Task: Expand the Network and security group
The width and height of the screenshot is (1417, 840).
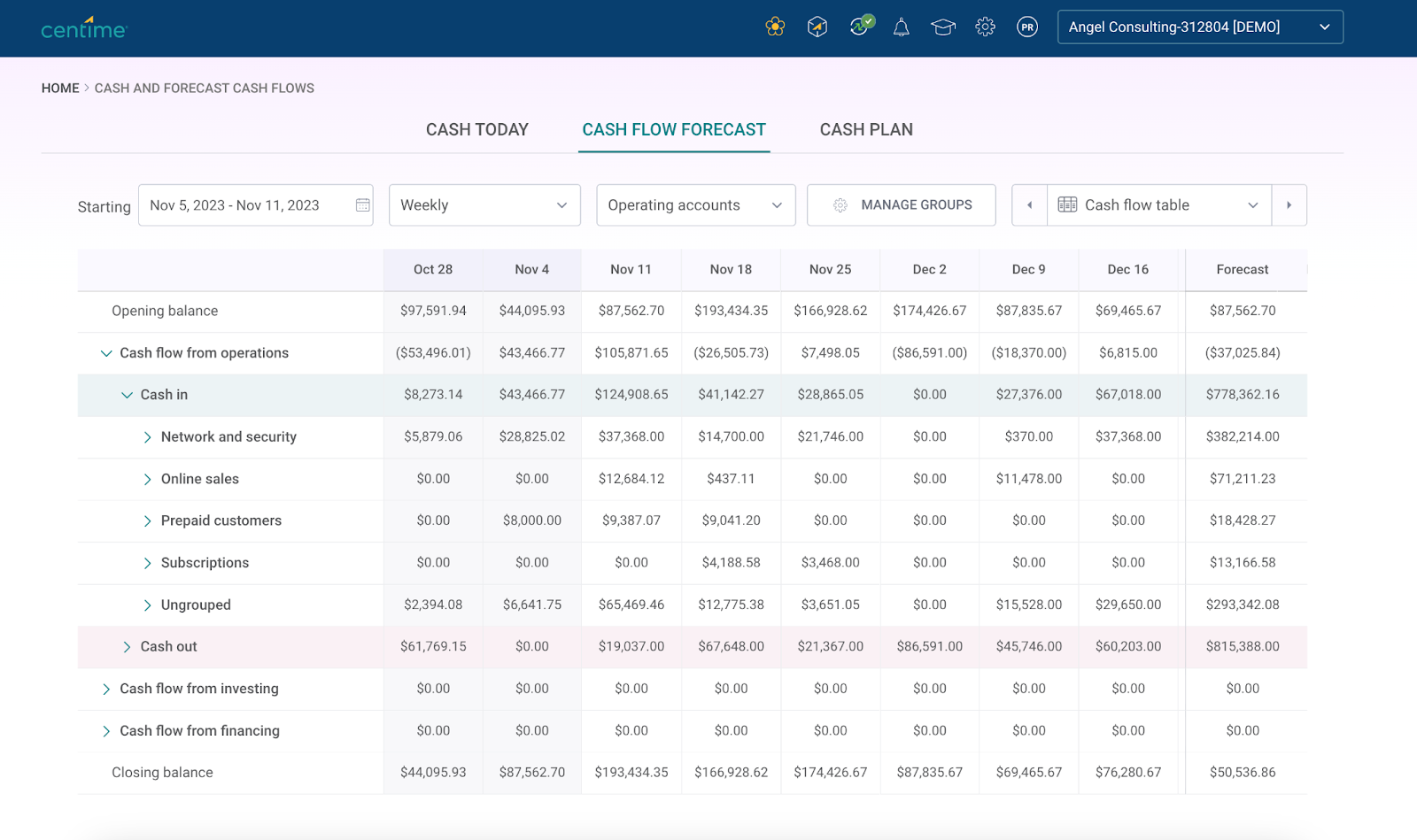Action: (148, 437)
